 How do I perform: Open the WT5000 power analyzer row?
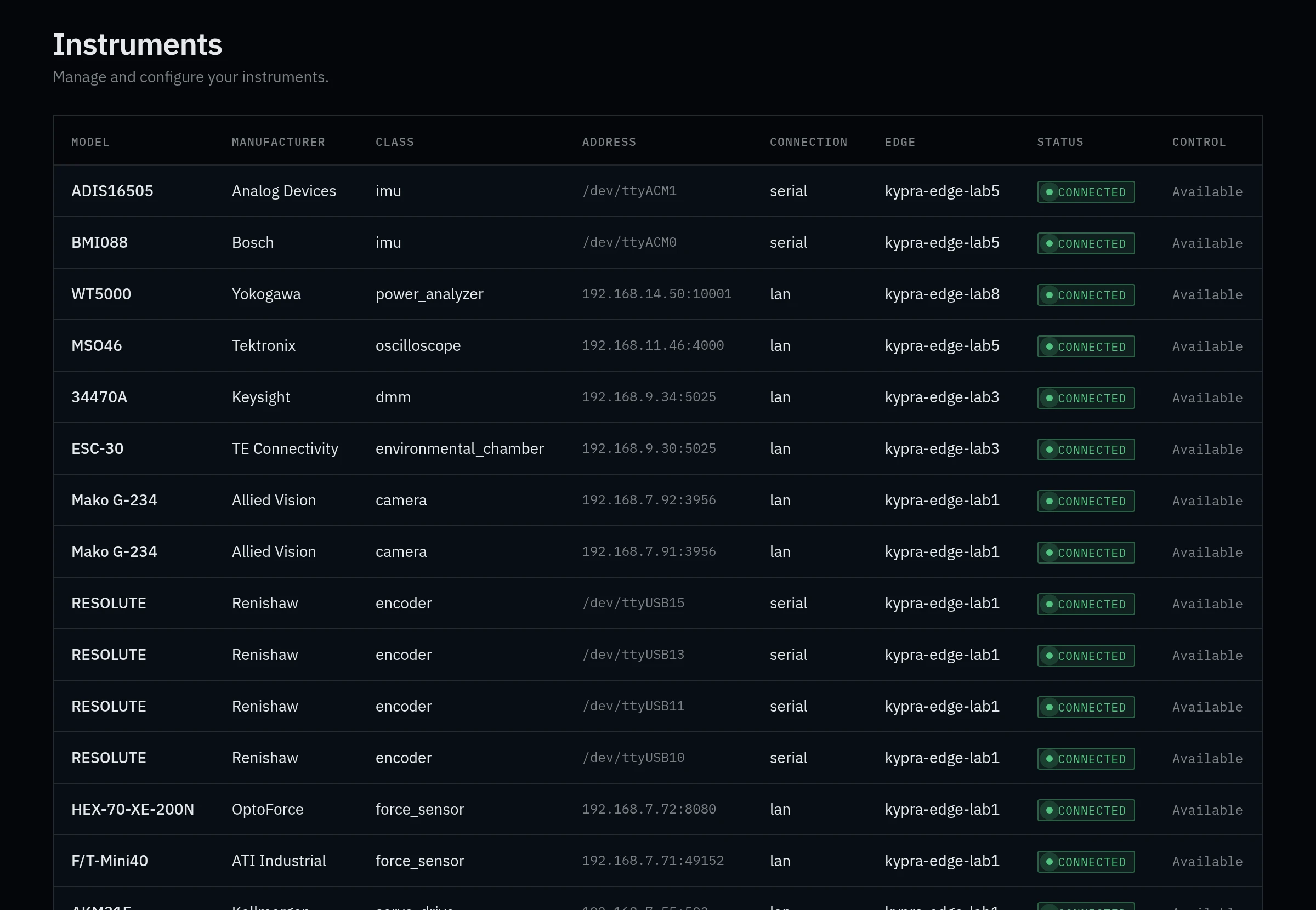point(657,294)
